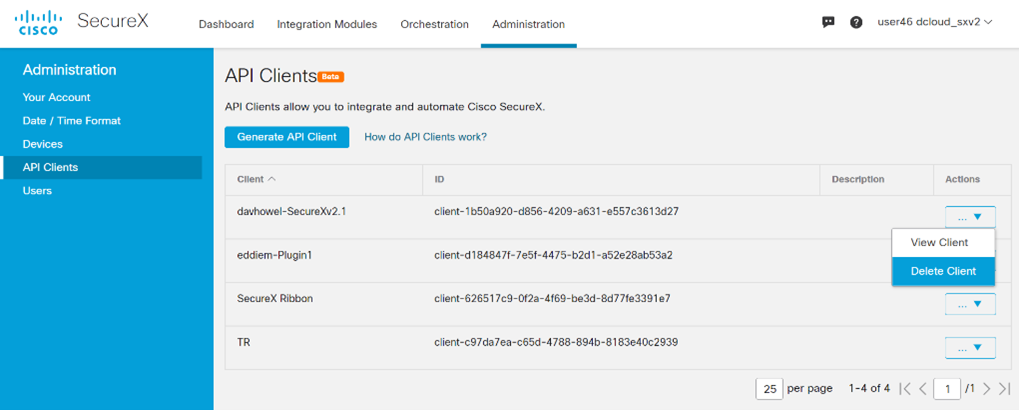Image resolution: width=1019 pixels, height=410 pixels.
Task: Click the Administration sidebar heading
Action: (x=70, y=70)
